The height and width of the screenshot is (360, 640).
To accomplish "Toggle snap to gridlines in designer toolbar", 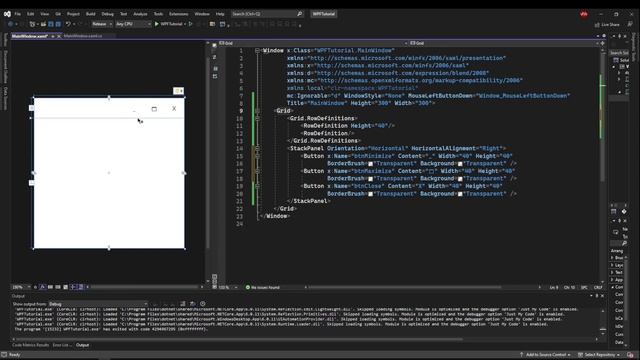I will point(58,287).
